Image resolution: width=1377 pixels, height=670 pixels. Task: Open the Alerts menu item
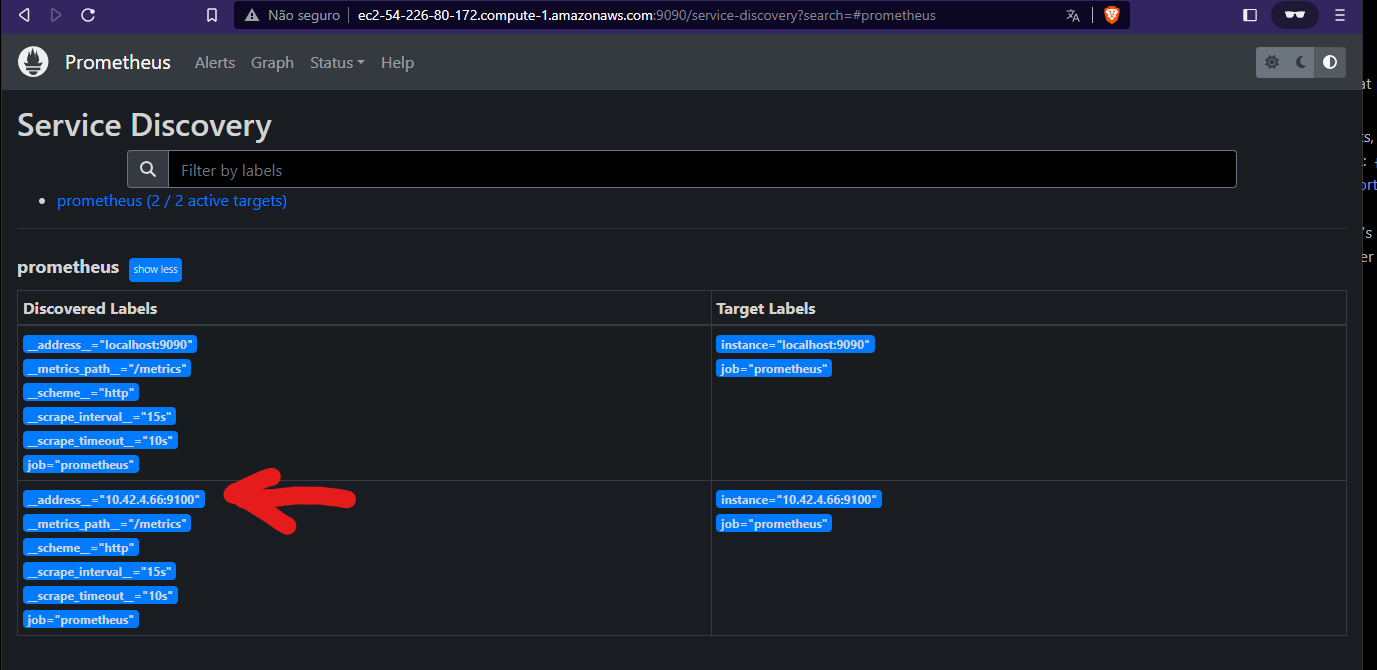click(x=215, y=62)
